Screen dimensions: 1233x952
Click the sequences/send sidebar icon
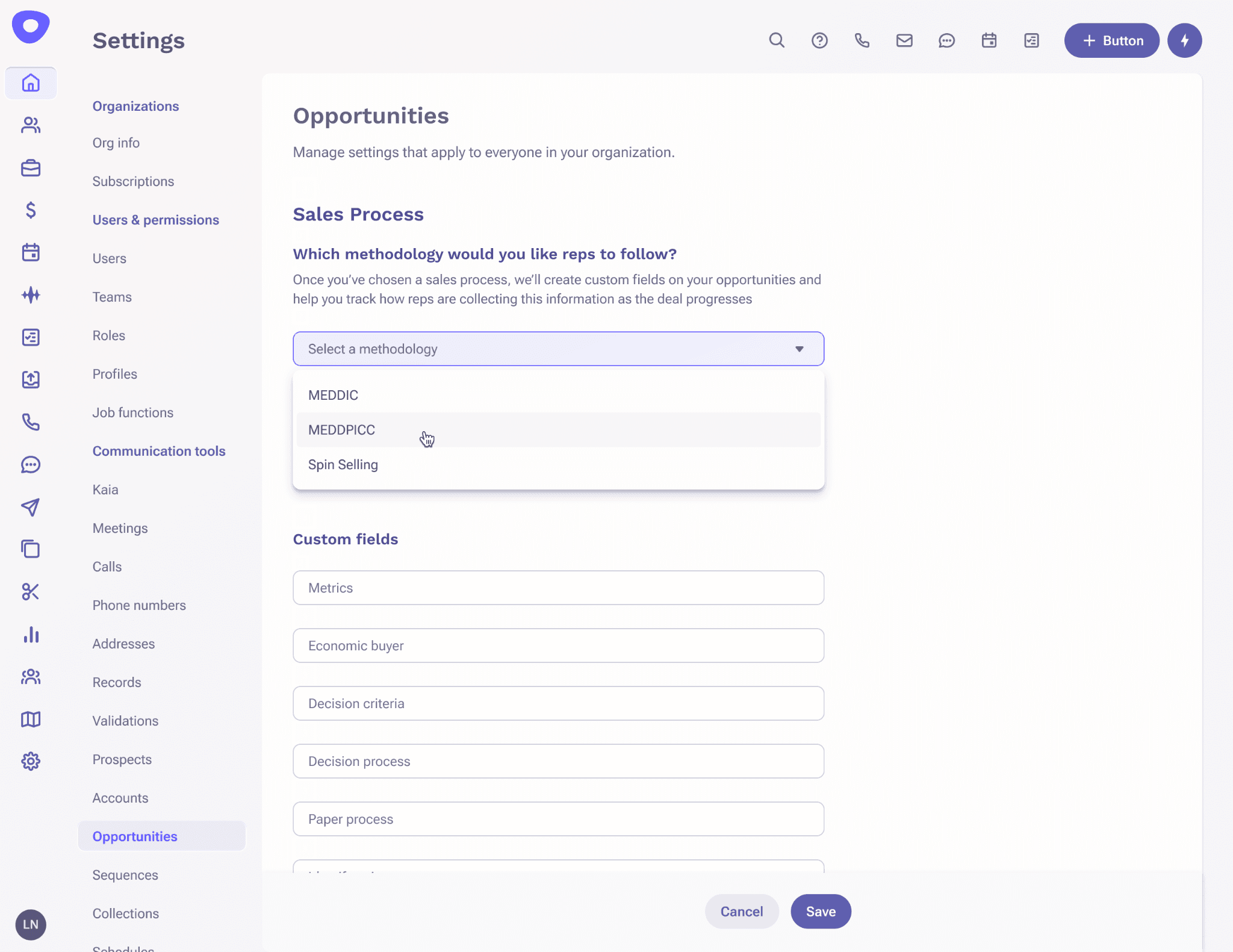coord(30,506)
